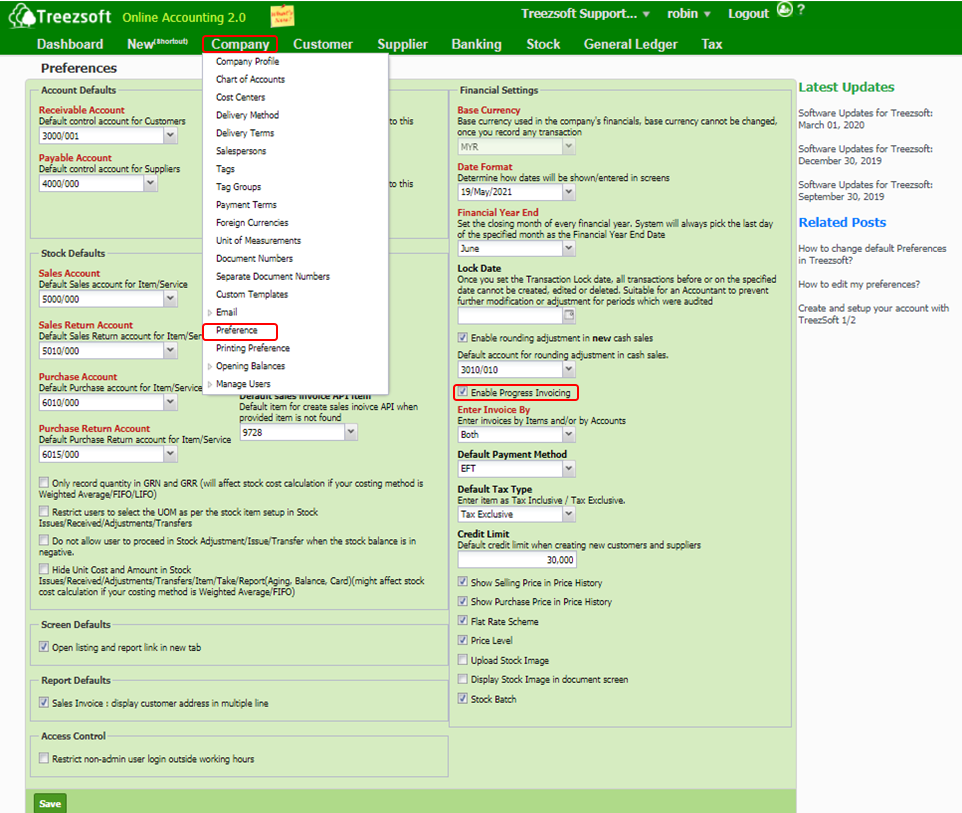
Task: Click the Credit Limit input field
Action: click(x=517, y=560)
